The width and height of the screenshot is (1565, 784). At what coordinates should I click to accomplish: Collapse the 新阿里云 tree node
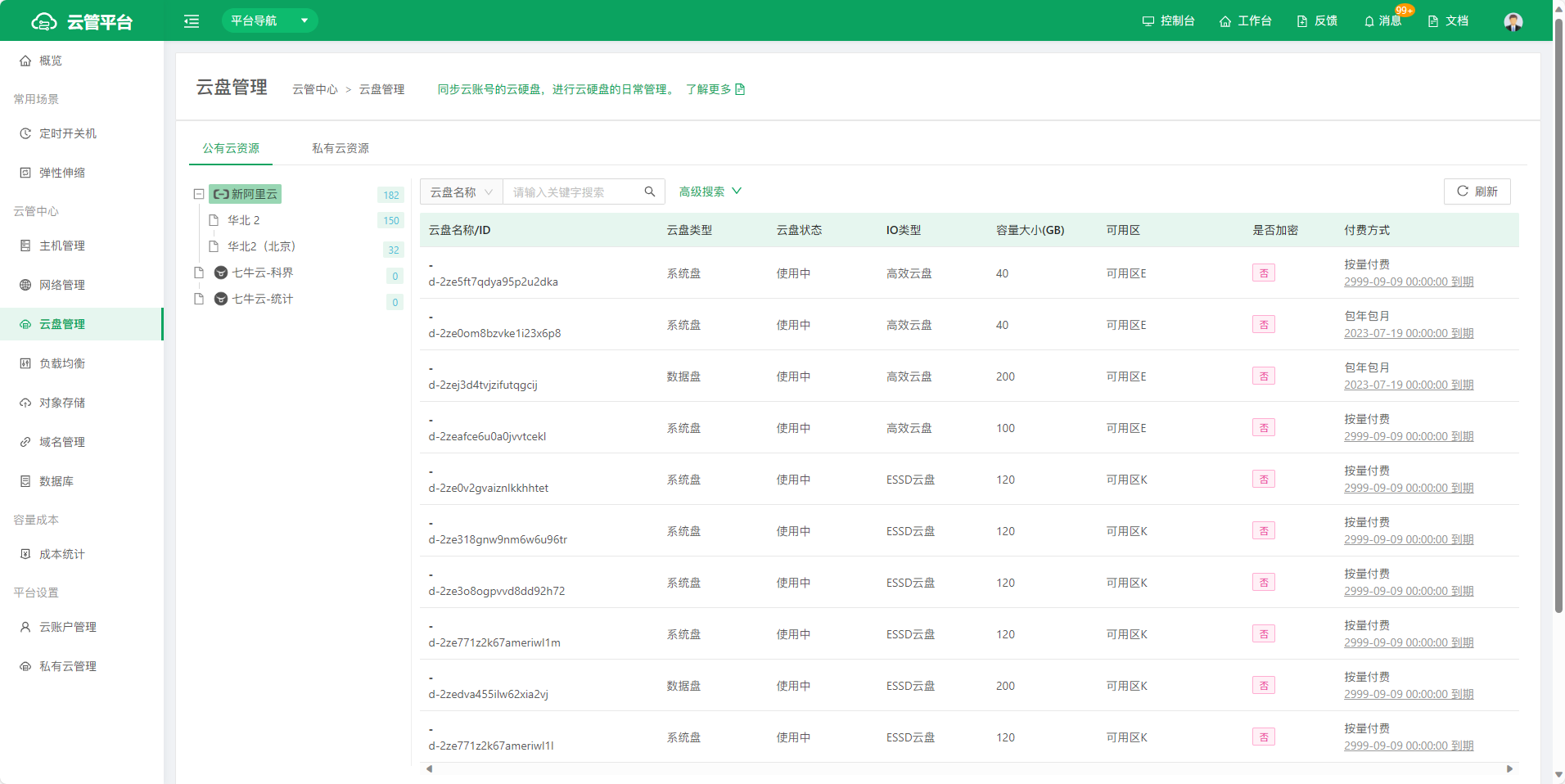[198, 194]
